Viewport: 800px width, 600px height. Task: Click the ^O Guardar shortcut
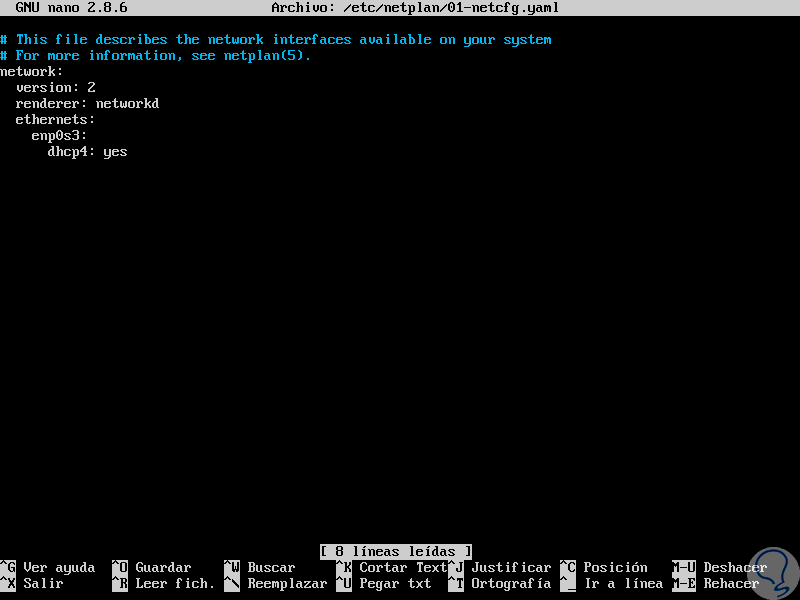[152, 567]
